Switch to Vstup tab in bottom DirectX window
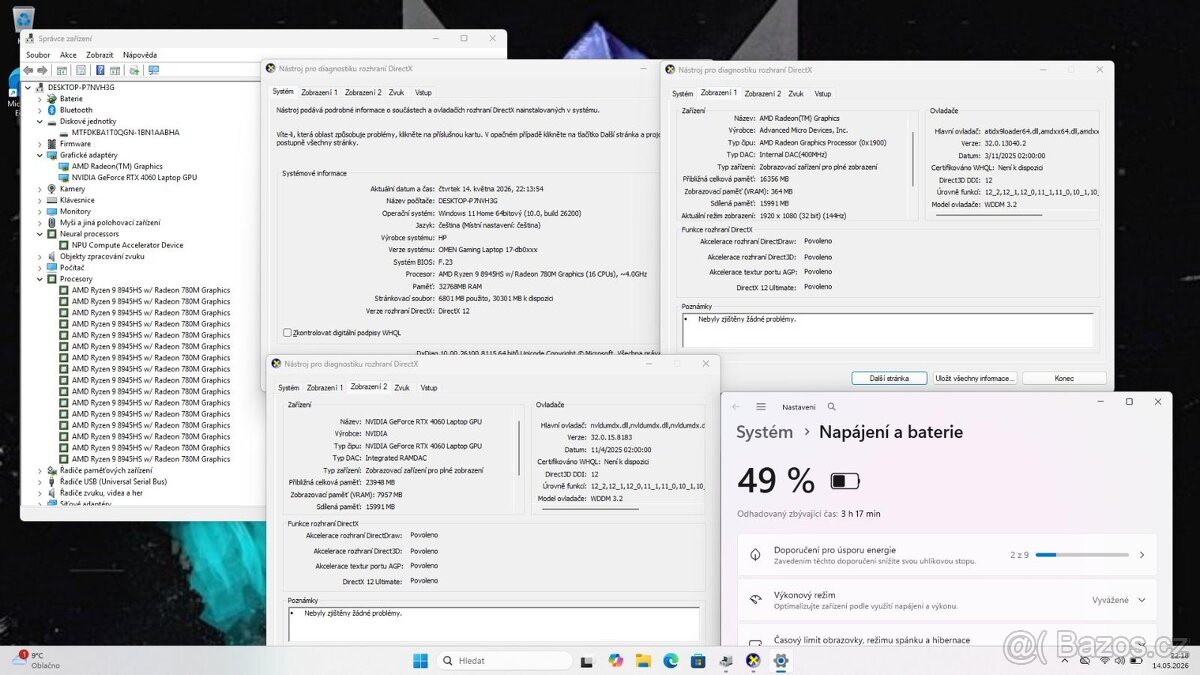 click(x=429, y=387)
